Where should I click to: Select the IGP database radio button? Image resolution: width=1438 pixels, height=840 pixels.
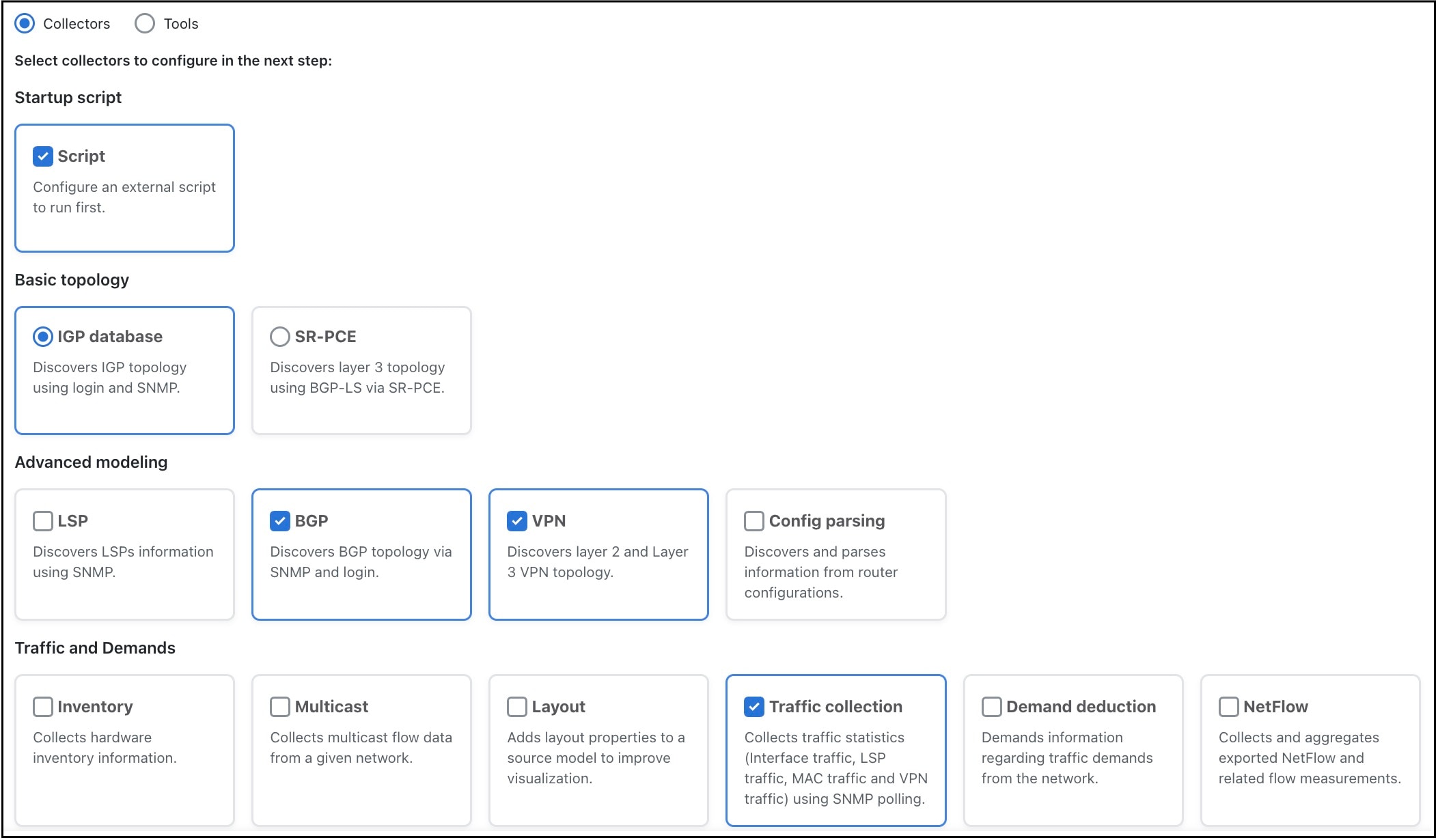pyautogui.click(x=42, y=337)
